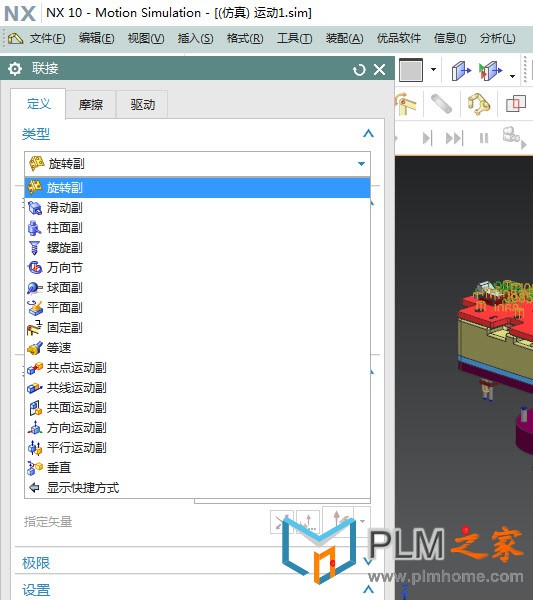The image size is (533, 600).
Task: Open the 信息(I) menu
Action: [x=450, y=38]
